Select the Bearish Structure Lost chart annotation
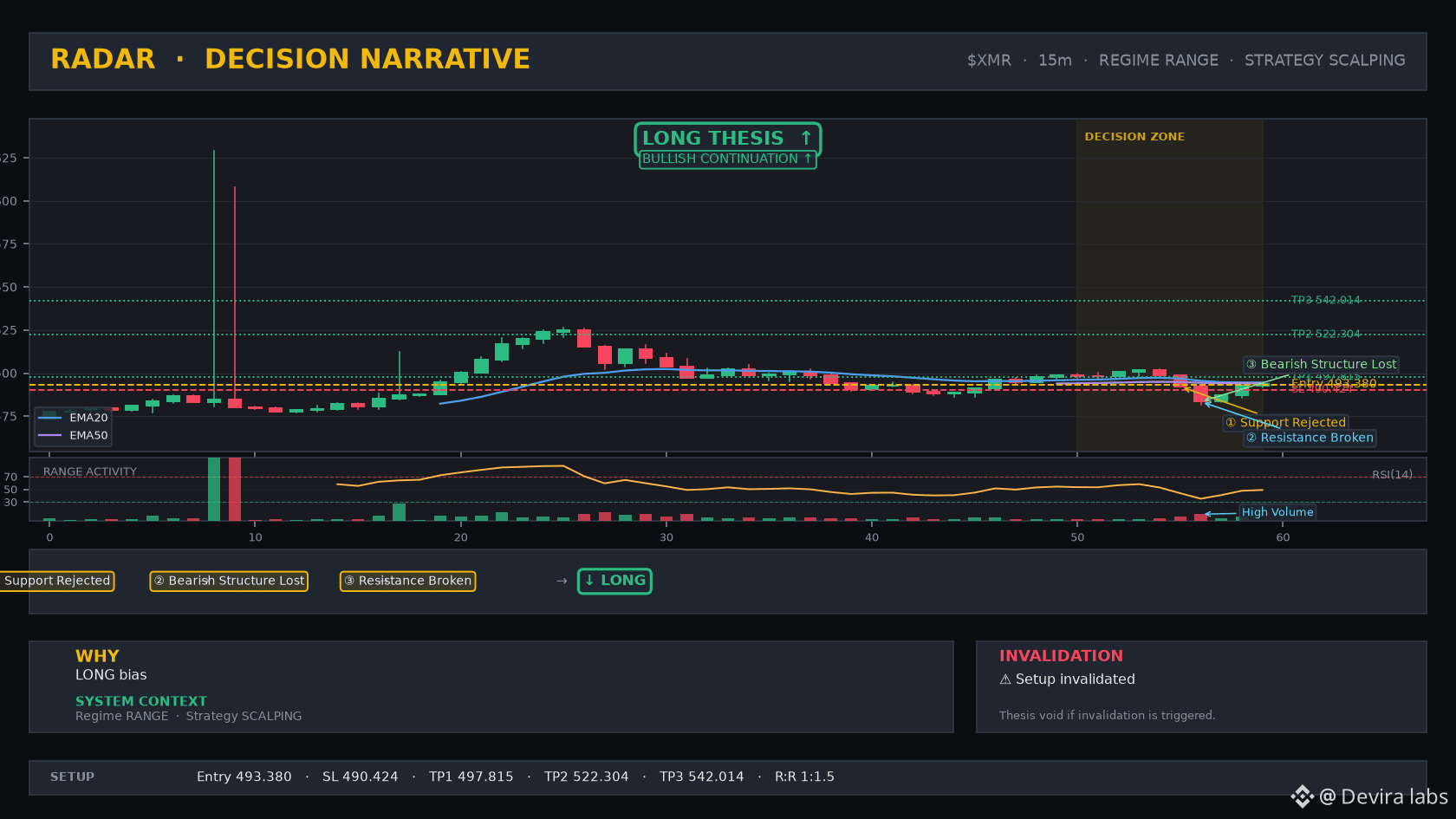Viewport: 1456px width, 819px height. 1321,364
